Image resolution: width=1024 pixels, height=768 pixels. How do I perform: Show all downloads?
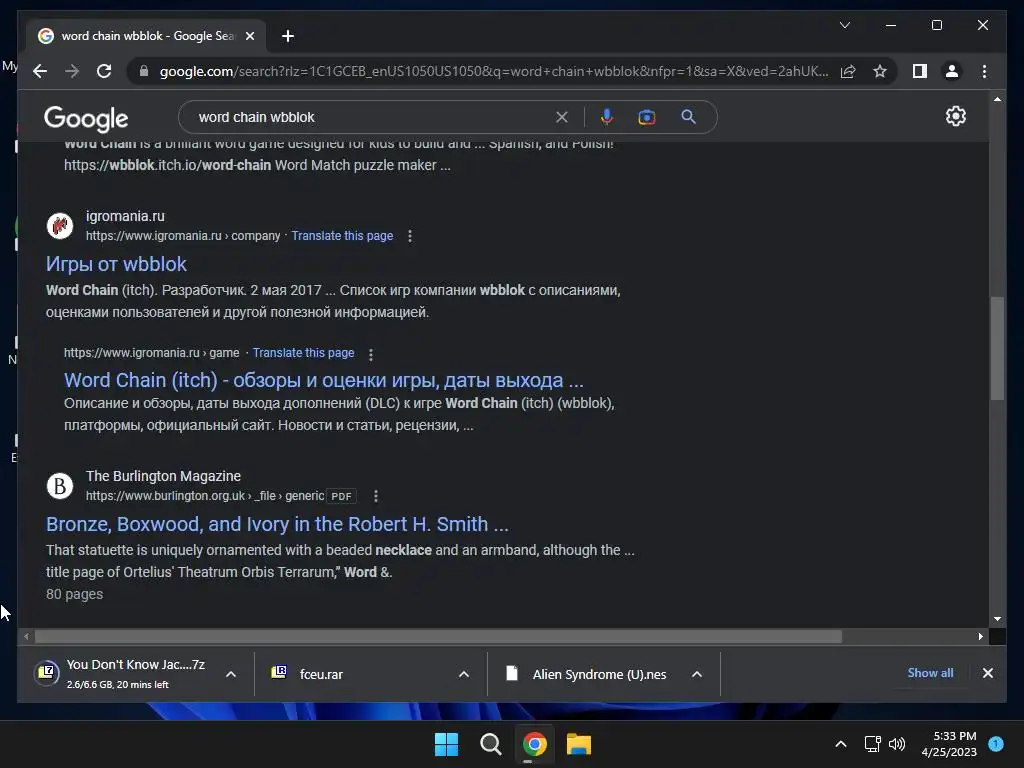[930, 673]
